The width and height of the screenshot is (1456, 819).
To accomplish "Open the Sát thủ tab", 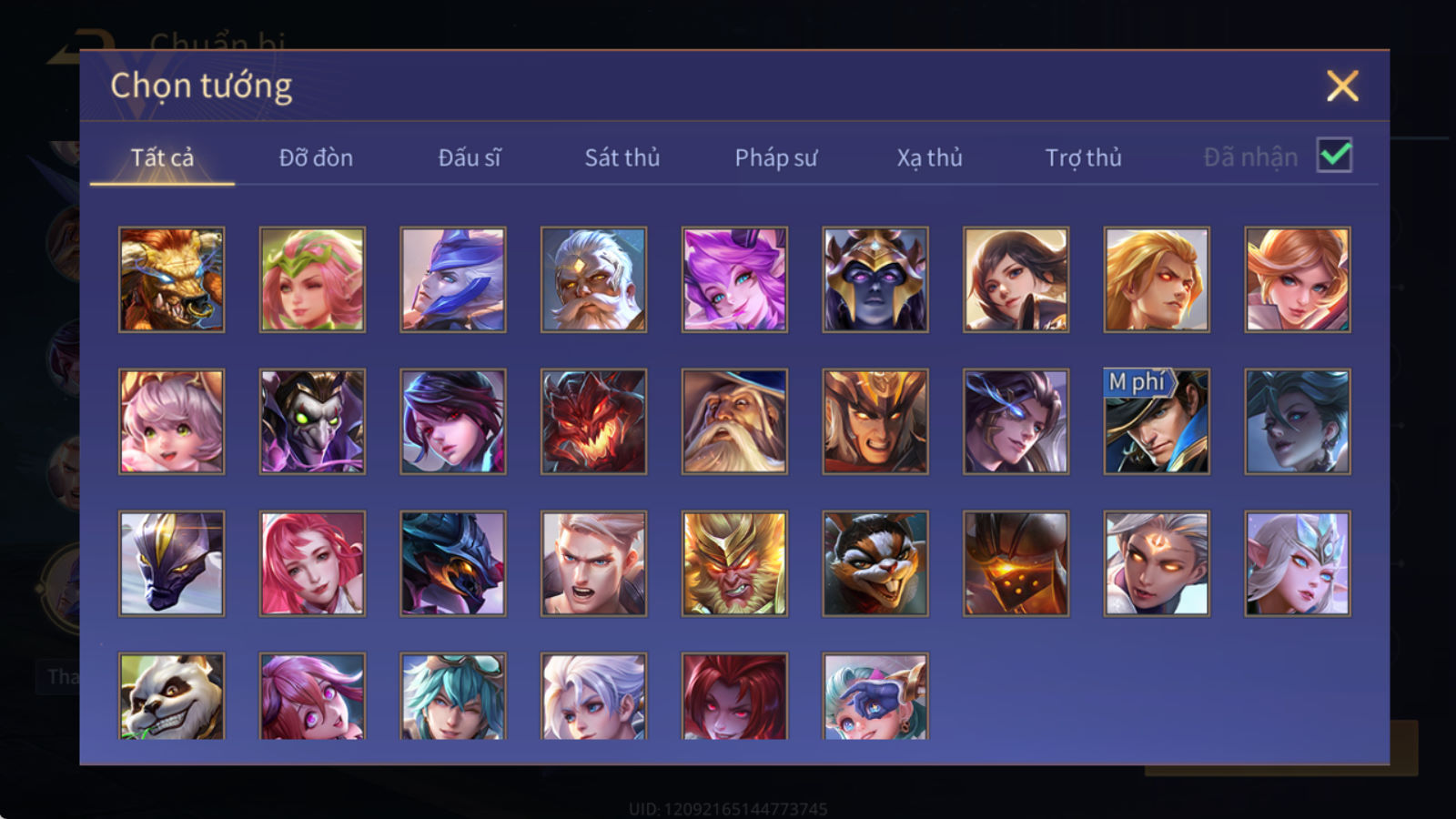I will (x=622, y=157).
